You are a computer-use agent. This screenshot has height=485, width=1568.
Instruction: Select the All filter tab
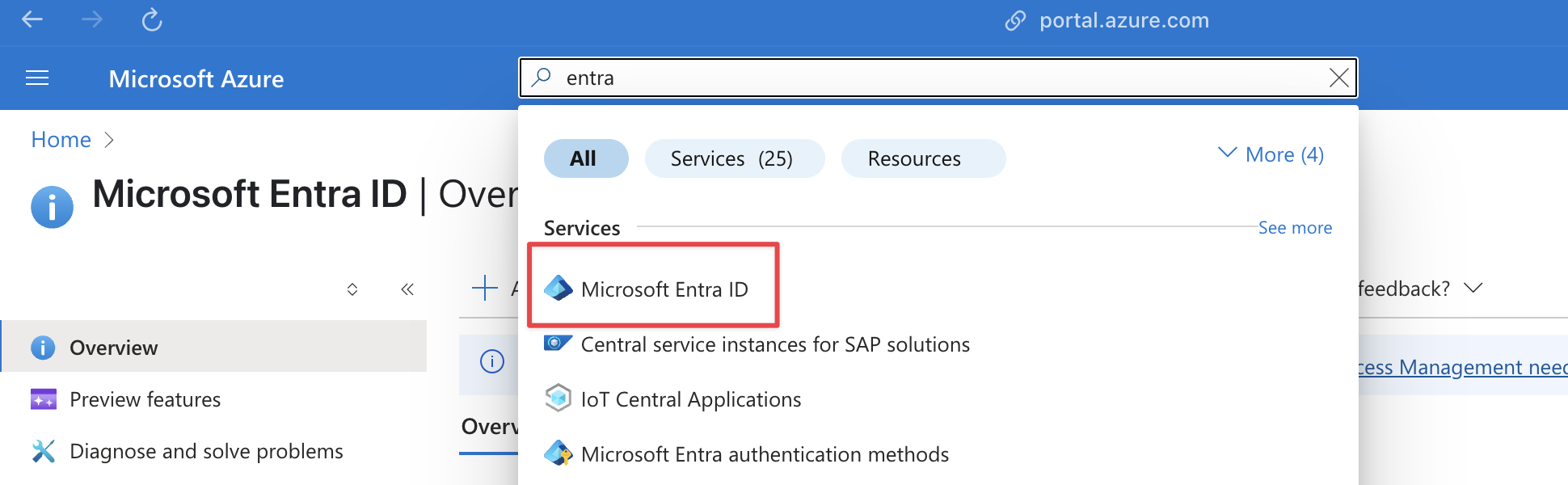[x=586, y=158]
